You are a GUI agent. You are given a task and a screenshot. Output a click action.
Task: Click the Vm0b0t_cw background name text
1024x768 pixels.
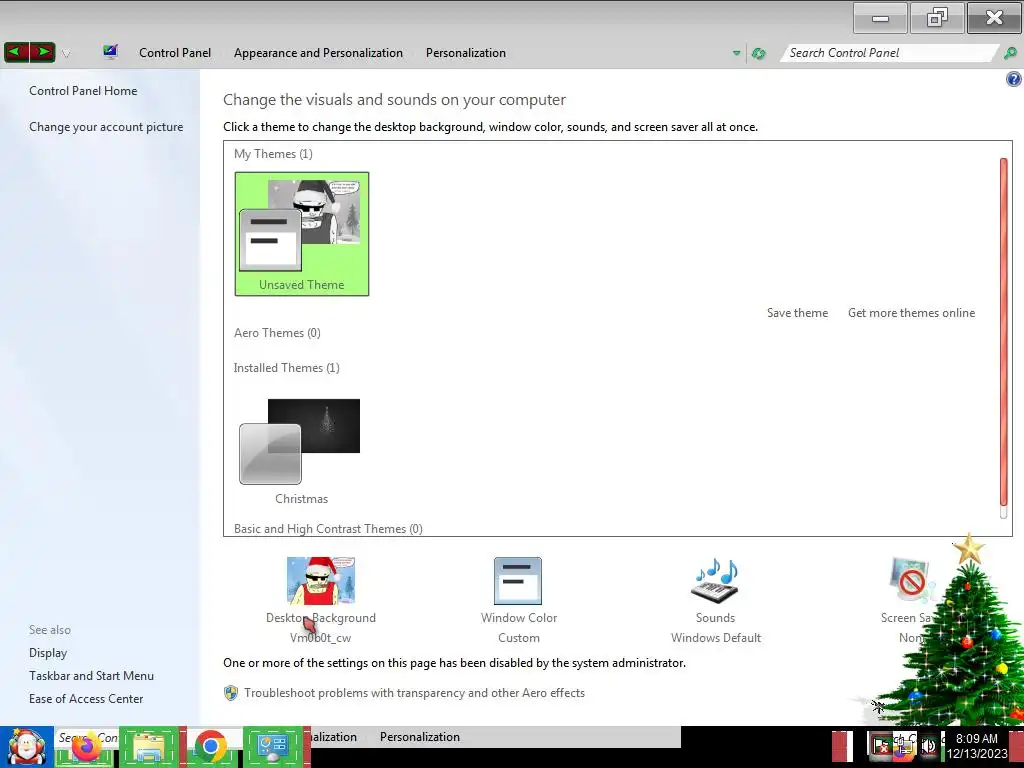coord(321,638)
